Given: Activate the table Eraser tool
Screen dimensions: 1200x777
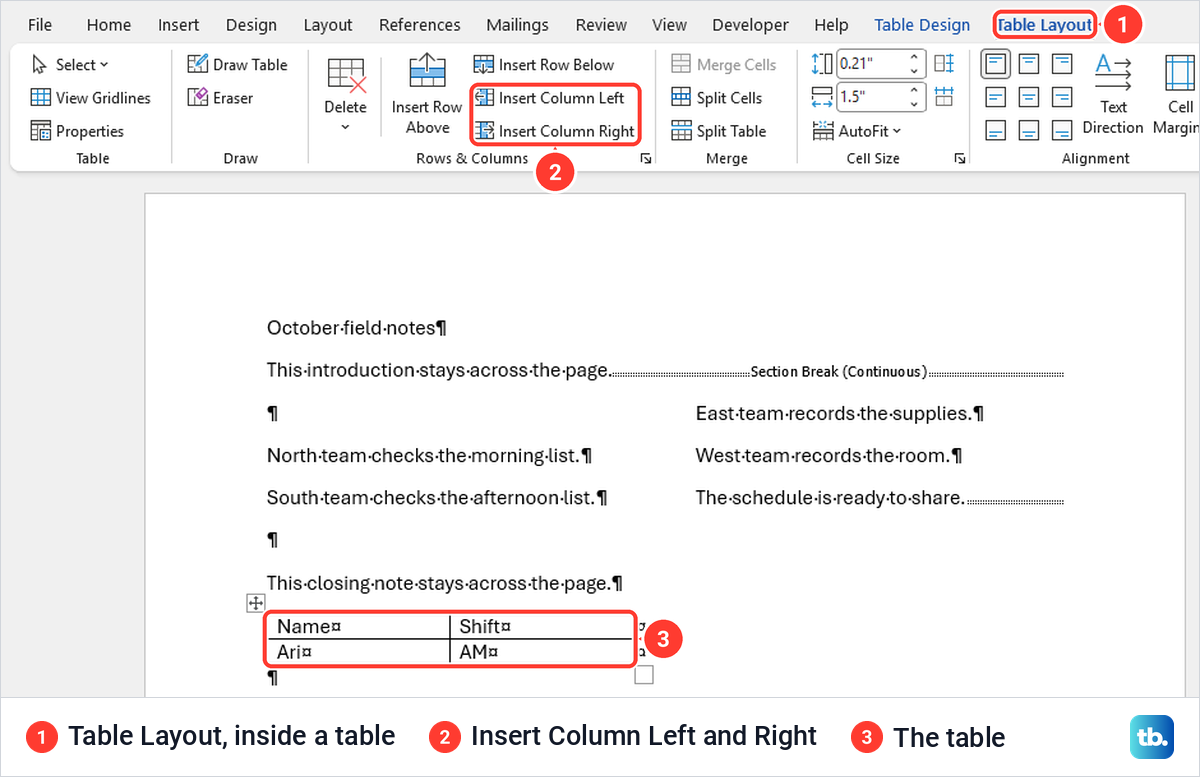Looking at the screenshot, I should pyautogui.click(x=220, y=98).
